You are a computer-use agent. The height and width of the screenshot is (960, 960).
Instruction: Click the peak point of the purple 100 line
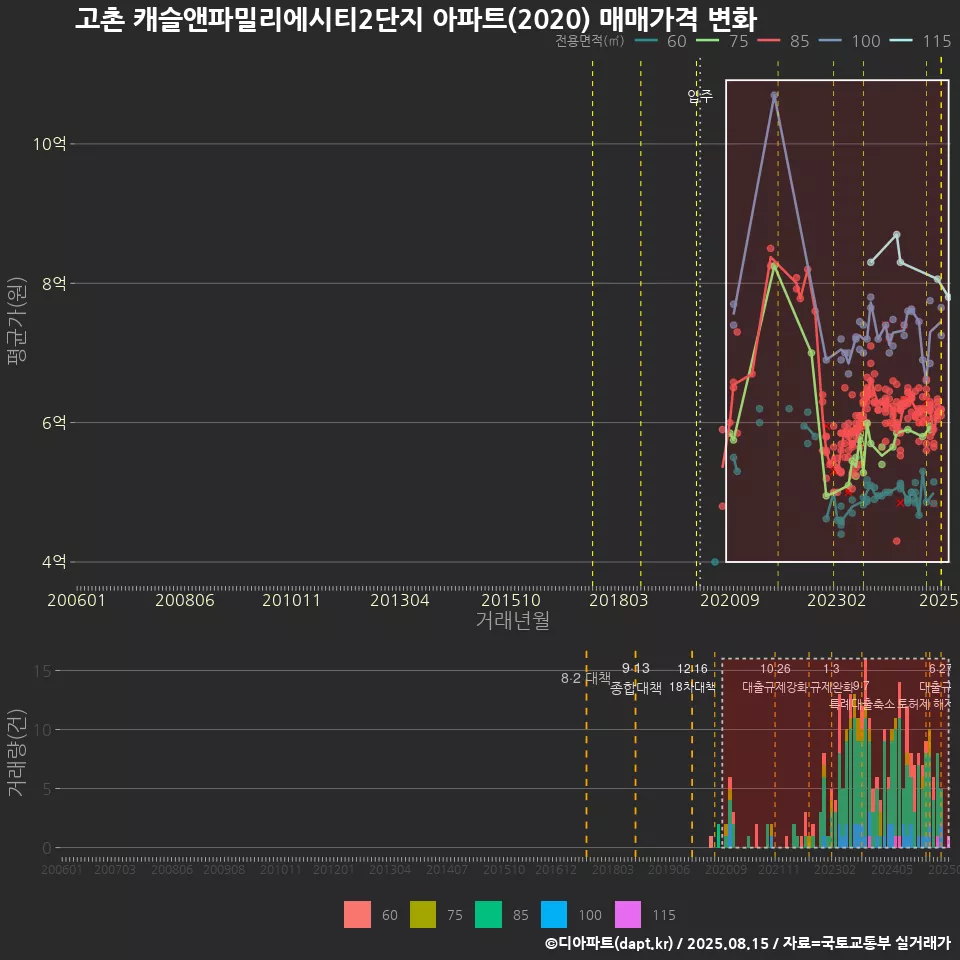(x=774, y=96)
